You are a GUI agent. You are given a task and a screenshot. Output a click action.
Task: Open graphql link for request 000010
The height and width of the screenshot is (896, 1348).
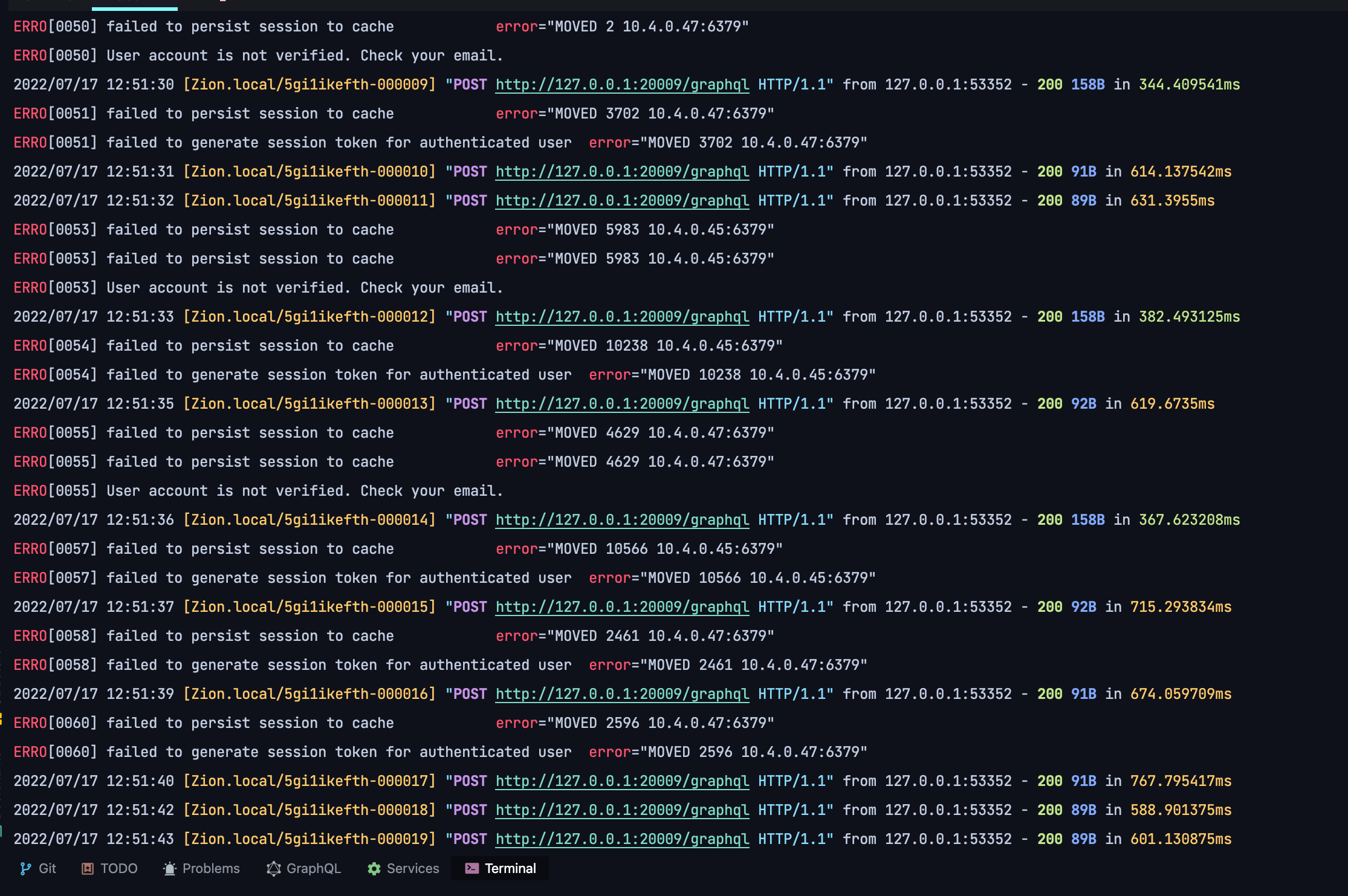coord(622,172)
